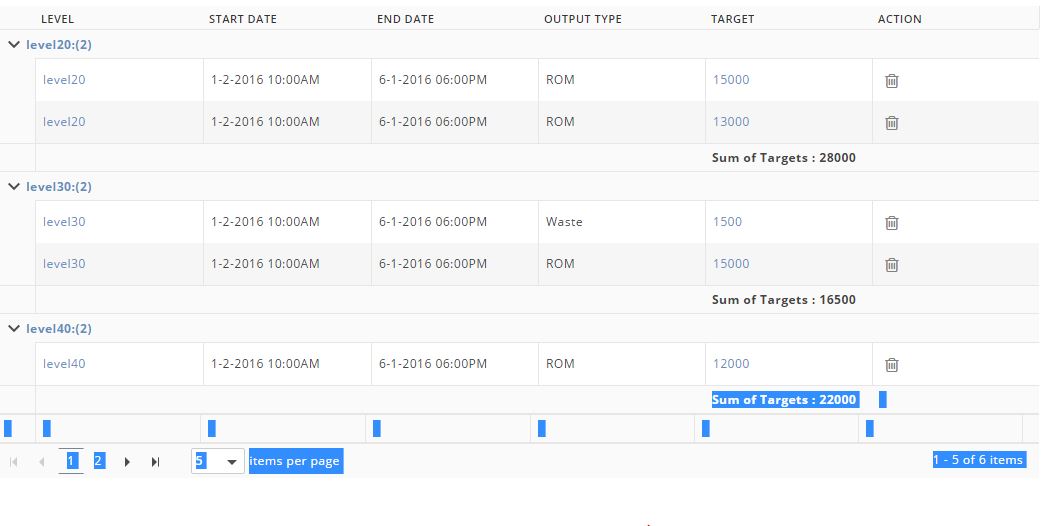Sort by the OUTPUT TYPE column header

tap(583, 19)
